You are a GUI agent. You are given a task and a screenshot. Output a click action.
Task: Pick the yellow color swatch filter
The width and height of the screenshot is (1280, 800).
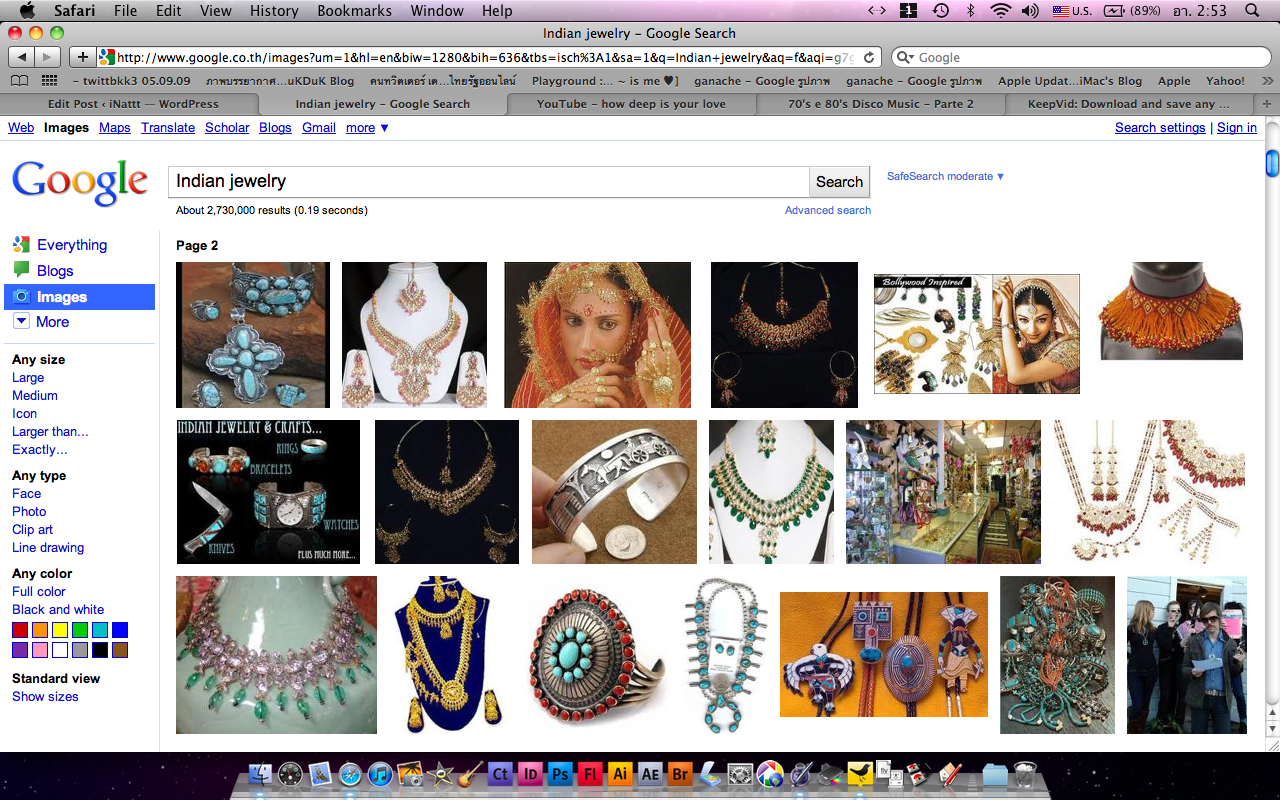(x=60, y=630)
